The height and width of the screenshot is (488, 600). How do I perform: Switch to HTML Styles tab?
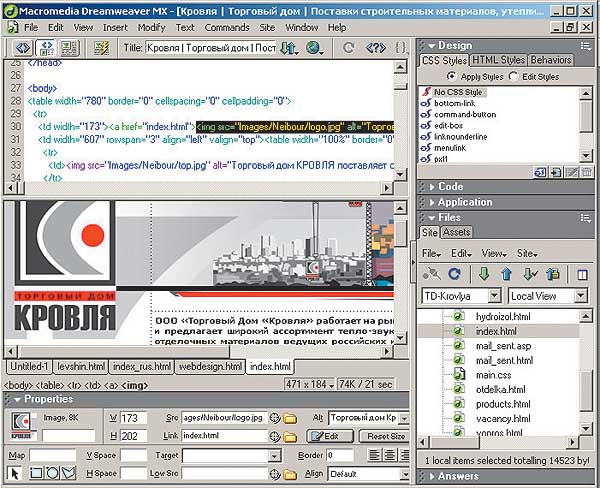499,60
